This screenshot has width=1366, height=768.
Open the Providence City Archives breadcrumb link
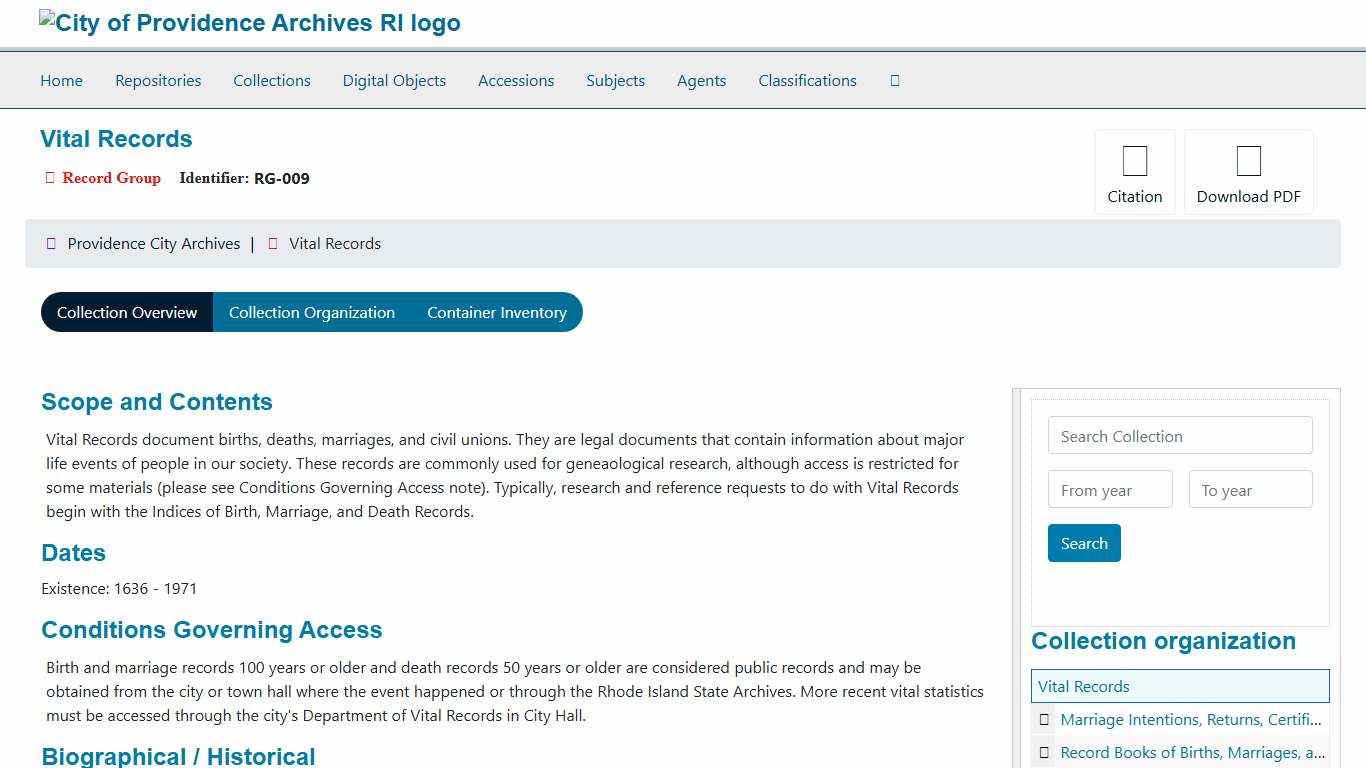[x=154, y=244]
